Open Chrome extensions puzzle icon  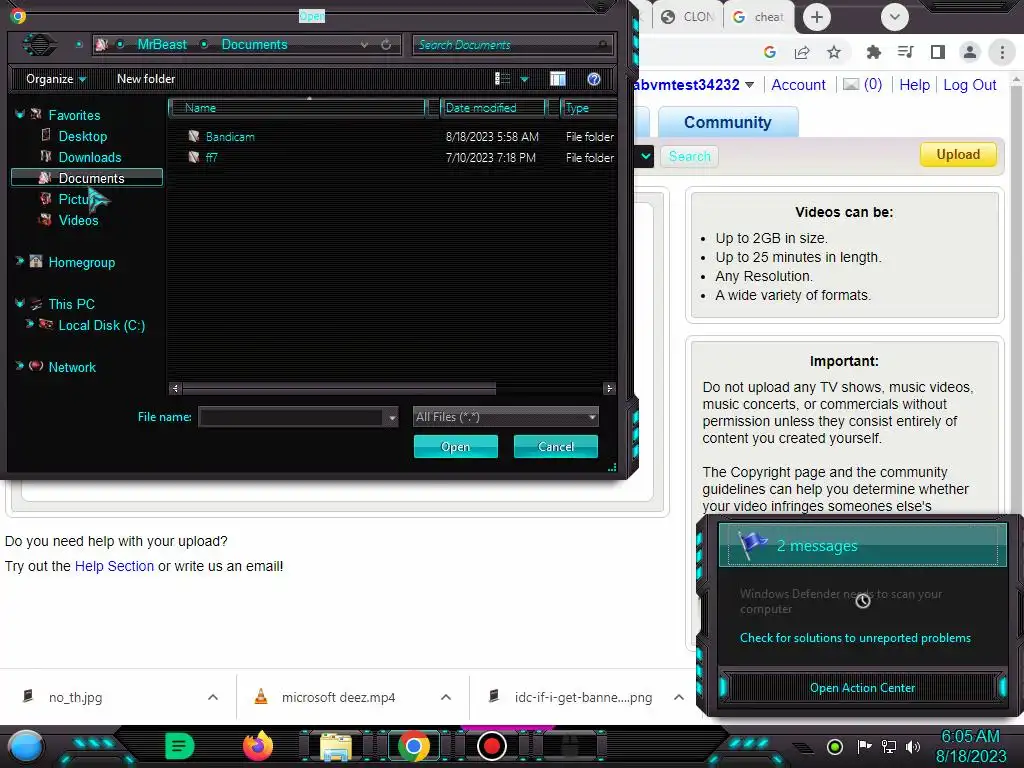click(873, 52)
